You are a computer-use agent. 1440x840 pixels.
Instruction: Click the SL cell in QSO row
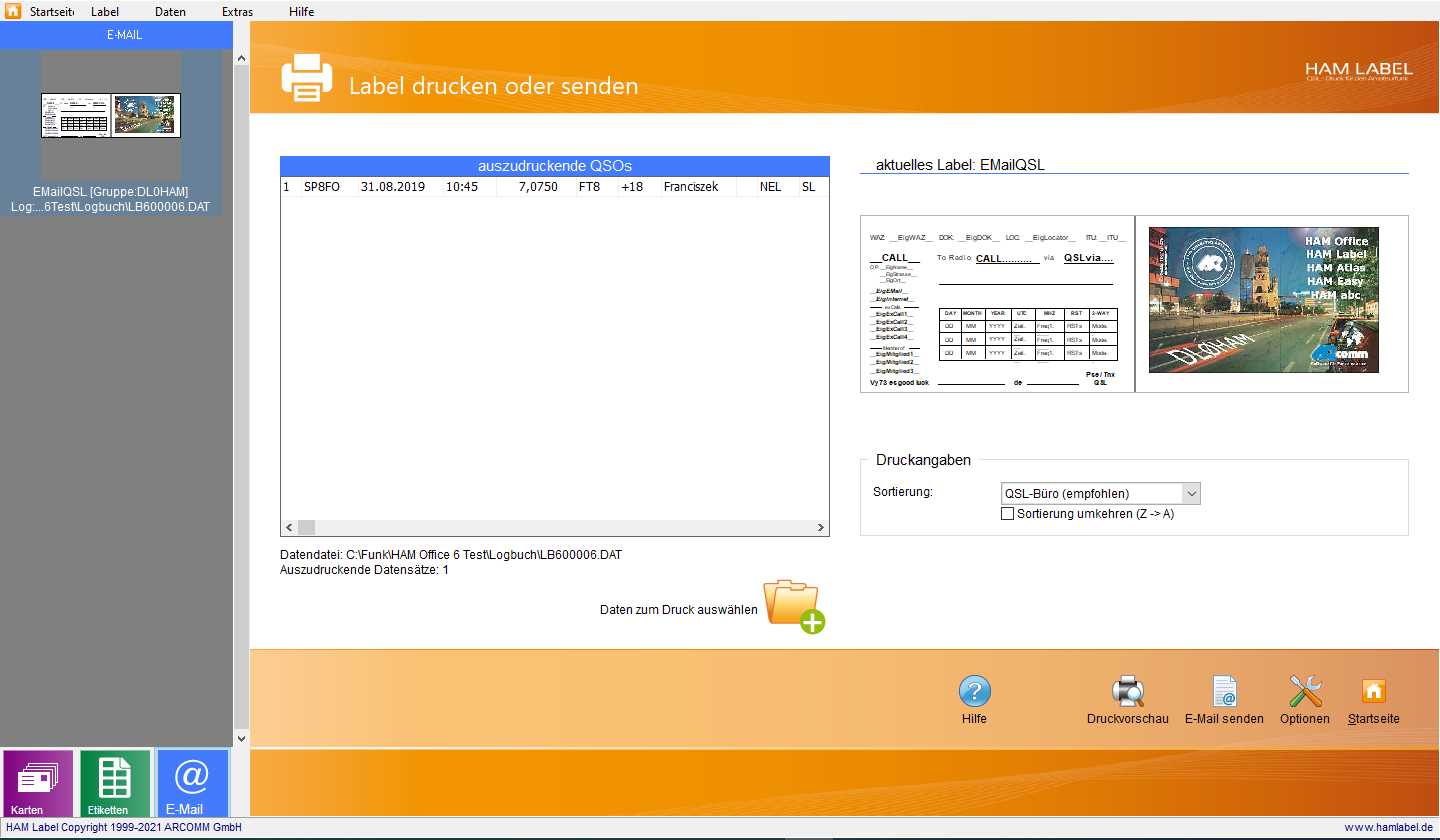coord(809,187)
